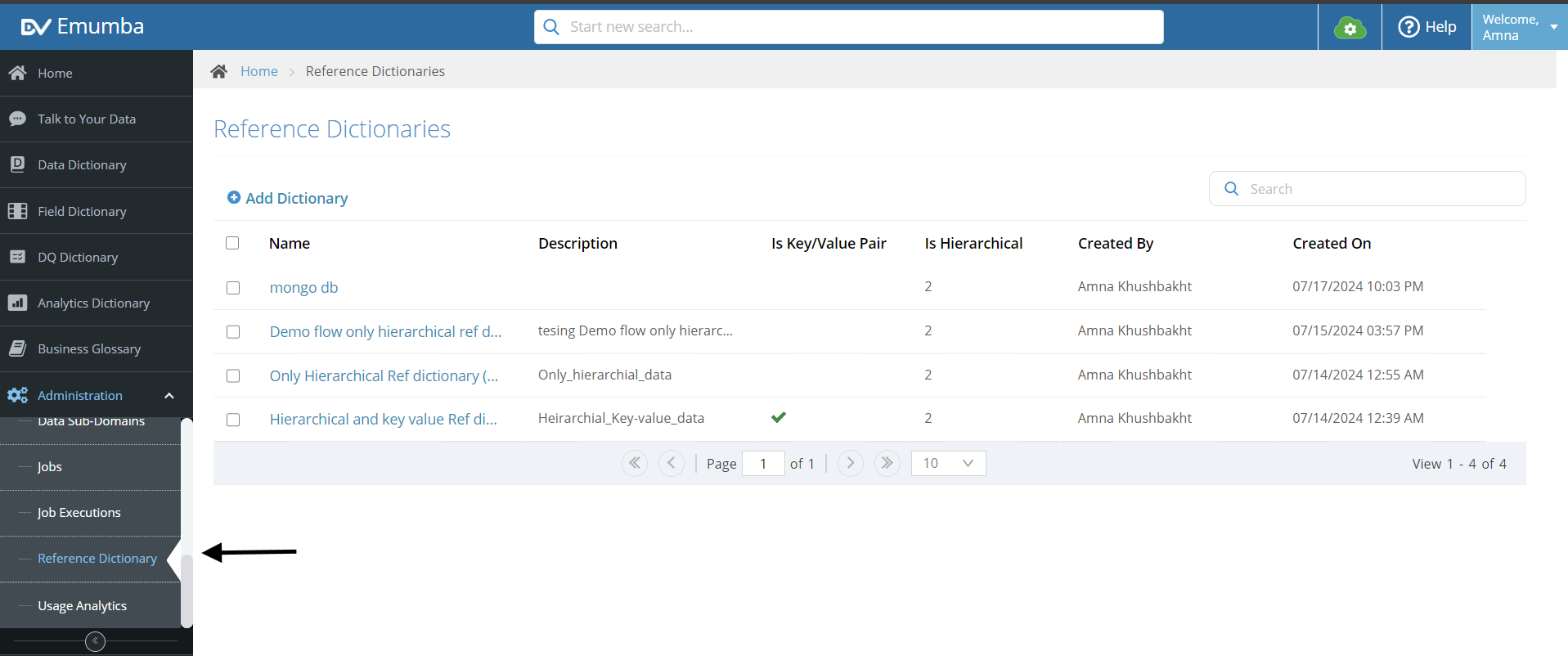The width and height of the screenshot is (1568, 656).
Task: Sort by the Description column header
Action: click(x=577, y=243)
